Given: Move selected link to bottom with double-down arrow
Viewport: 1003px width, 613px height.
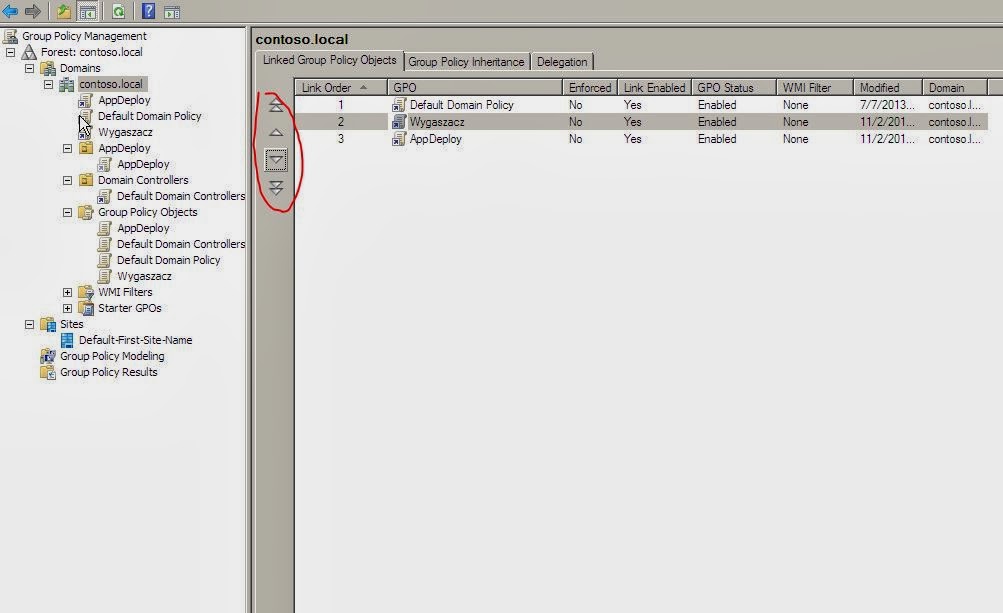Looking at the screenshot, I should [276, 187].
